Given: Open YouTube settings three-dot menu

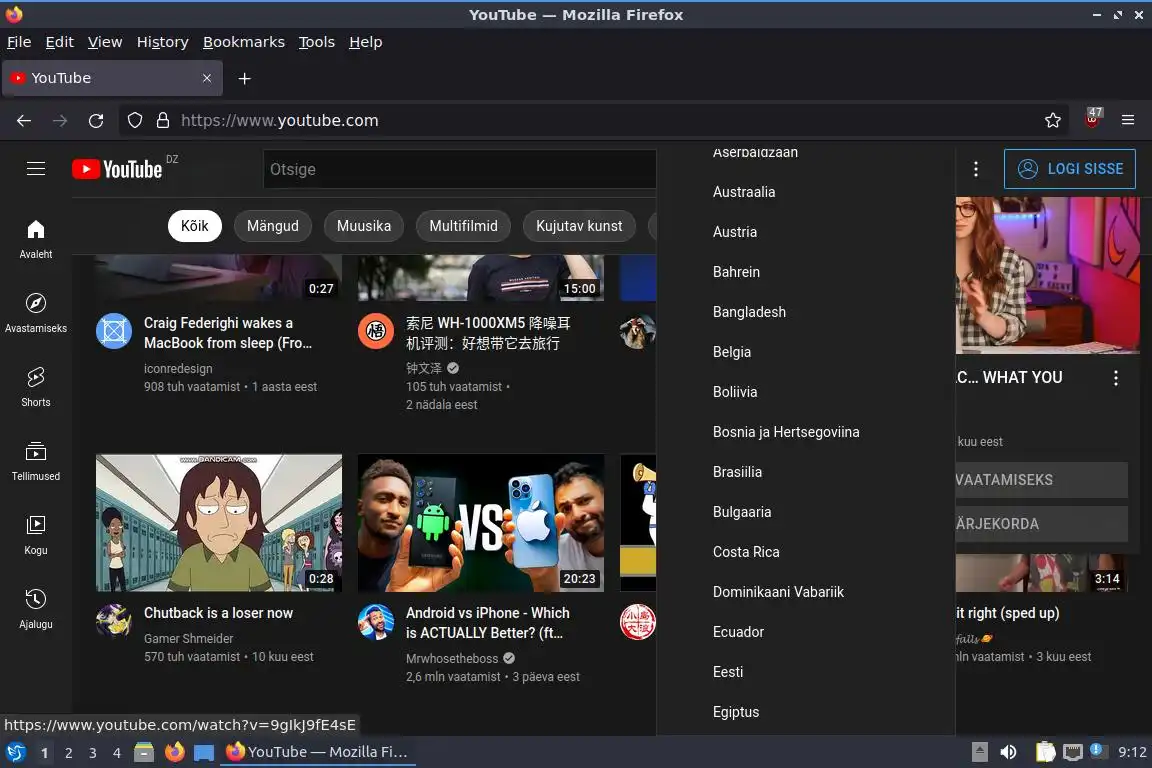Looking at the screenshot, I should [976, 169].
